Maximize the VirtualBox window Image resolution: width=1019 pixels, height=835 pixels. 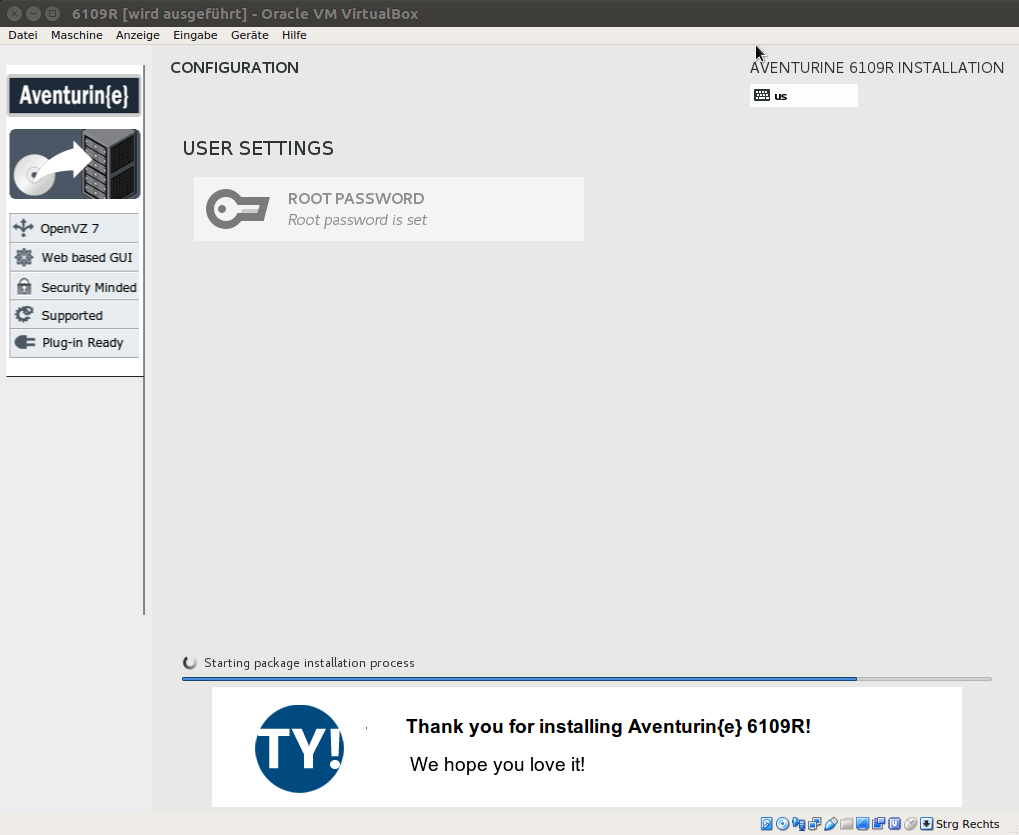pyautogui.click(x=53, y=13)
